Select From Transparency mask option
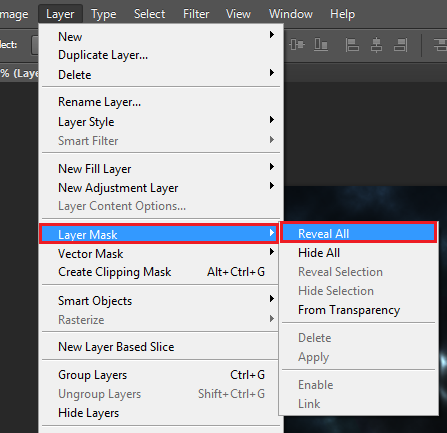This screenshot has width=447, height=433. coord(358,310)
